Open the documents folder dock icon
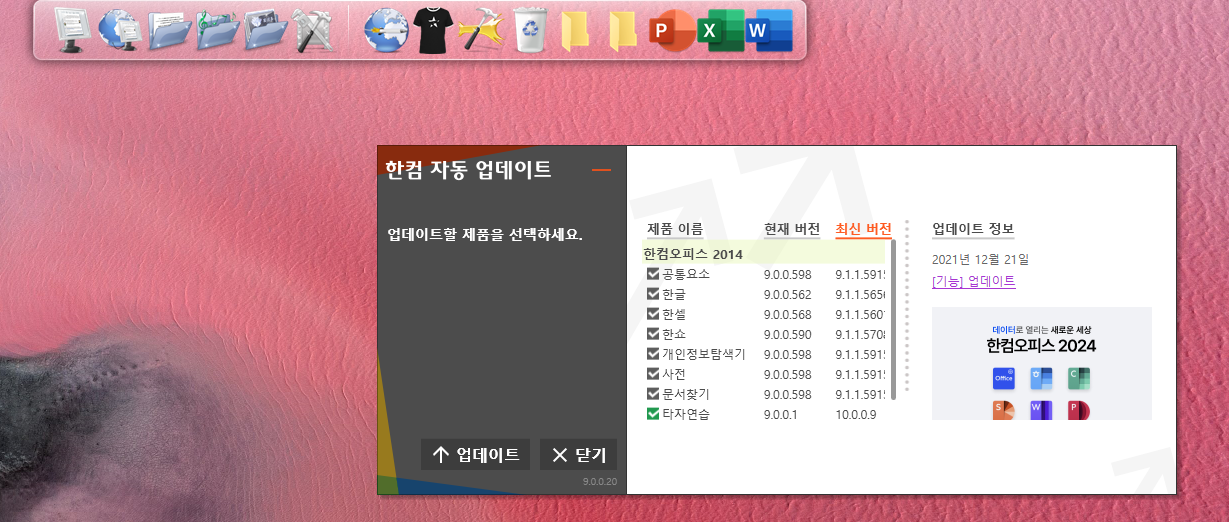Viewport: 1229px width, 522px height. point(169,30)
